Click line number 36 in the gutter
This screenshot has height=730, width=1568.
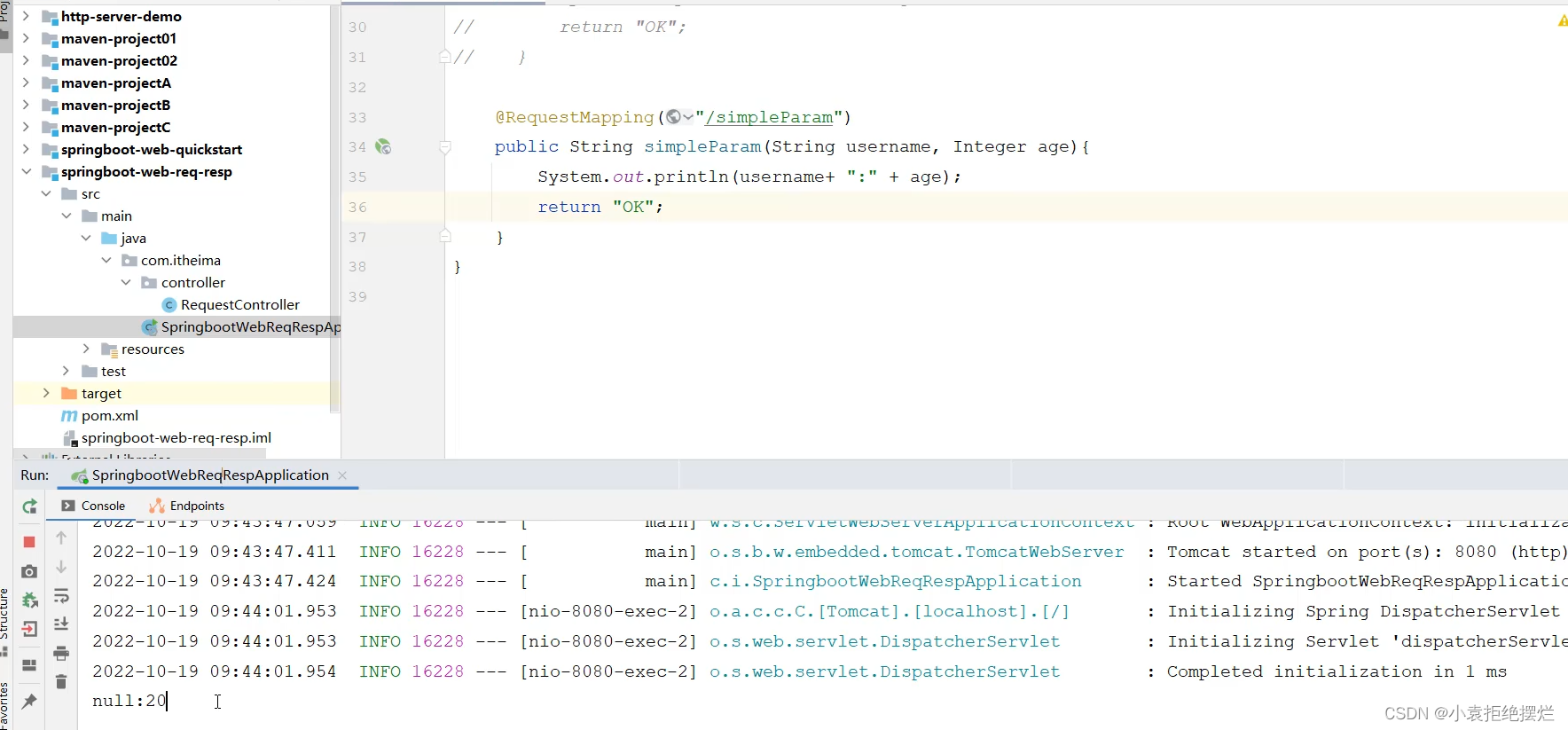pos(357,207)
